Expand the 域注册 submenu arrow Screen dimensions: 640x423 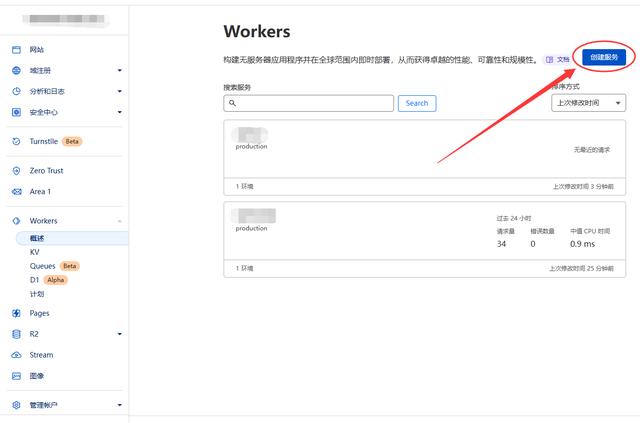(x=120, y=70)
